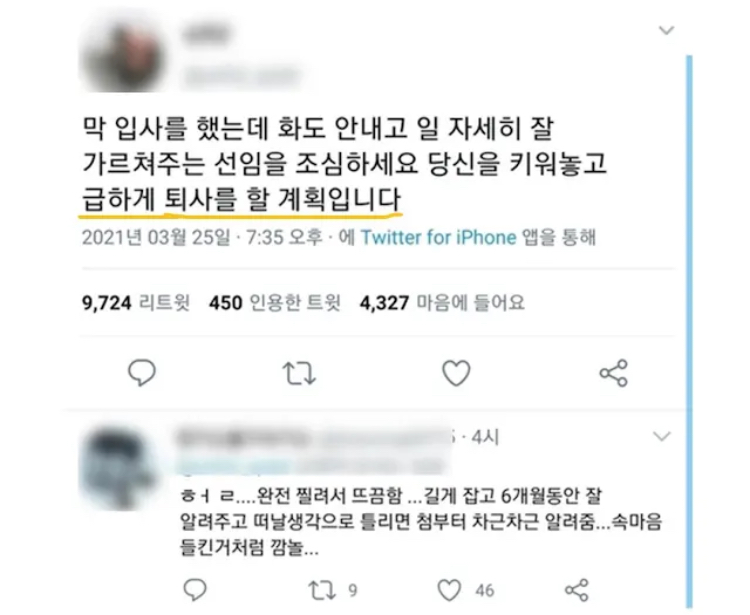Open the reply author's profile picture
Image resolution: width=750 pixels, height=615 pixels.
coord(121,467)
